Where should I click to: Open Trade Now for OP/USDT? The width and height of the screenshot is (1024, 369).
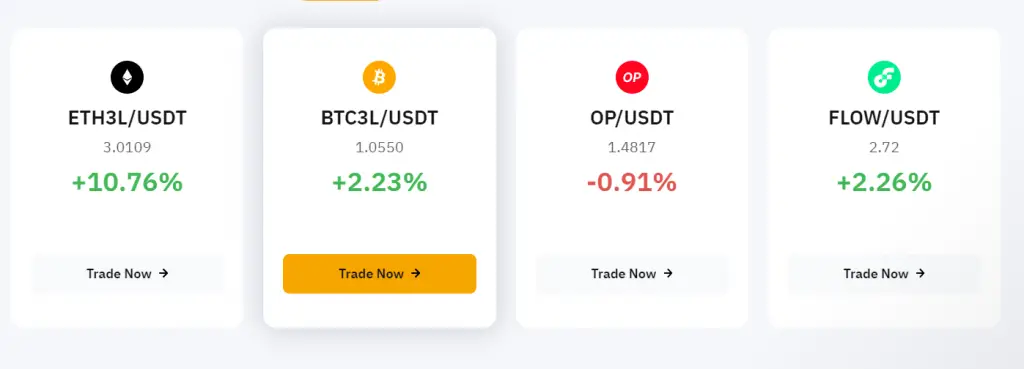(632, 274)
